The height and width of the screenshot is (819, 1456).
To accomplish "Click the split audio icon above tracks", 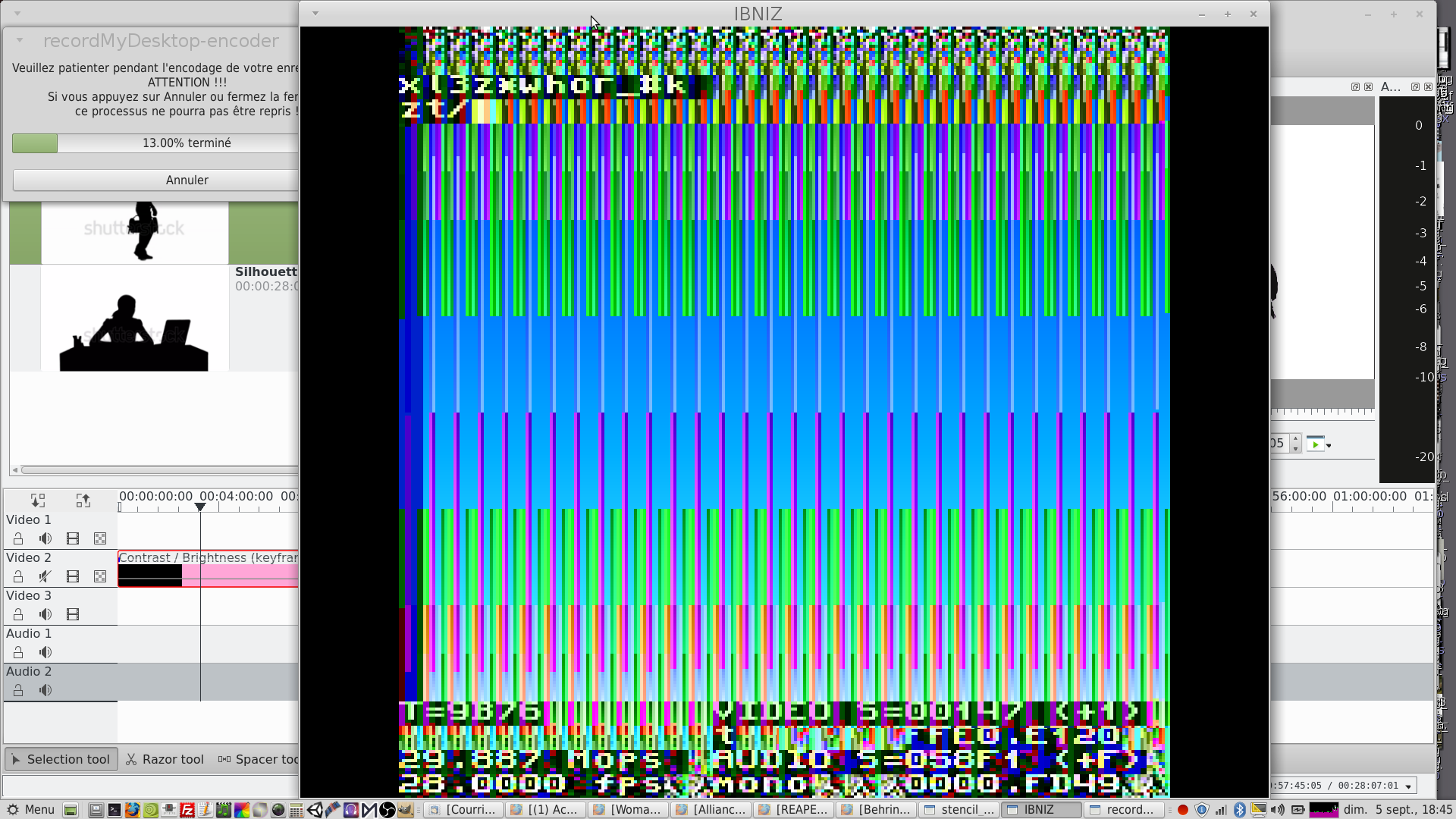I will (38, 500).
